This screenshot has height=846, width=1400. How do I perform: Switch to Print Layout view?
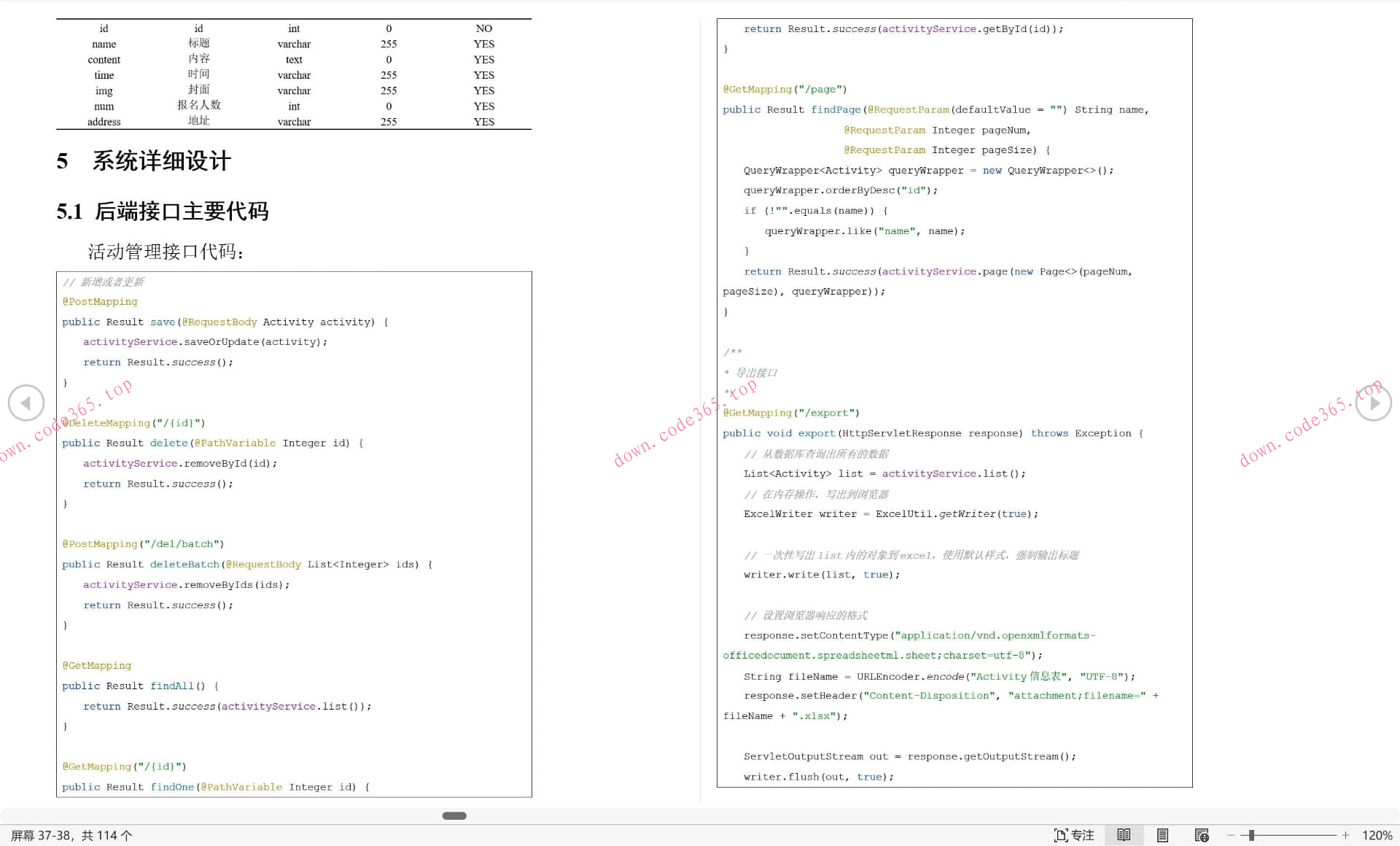click(1162, 835)
